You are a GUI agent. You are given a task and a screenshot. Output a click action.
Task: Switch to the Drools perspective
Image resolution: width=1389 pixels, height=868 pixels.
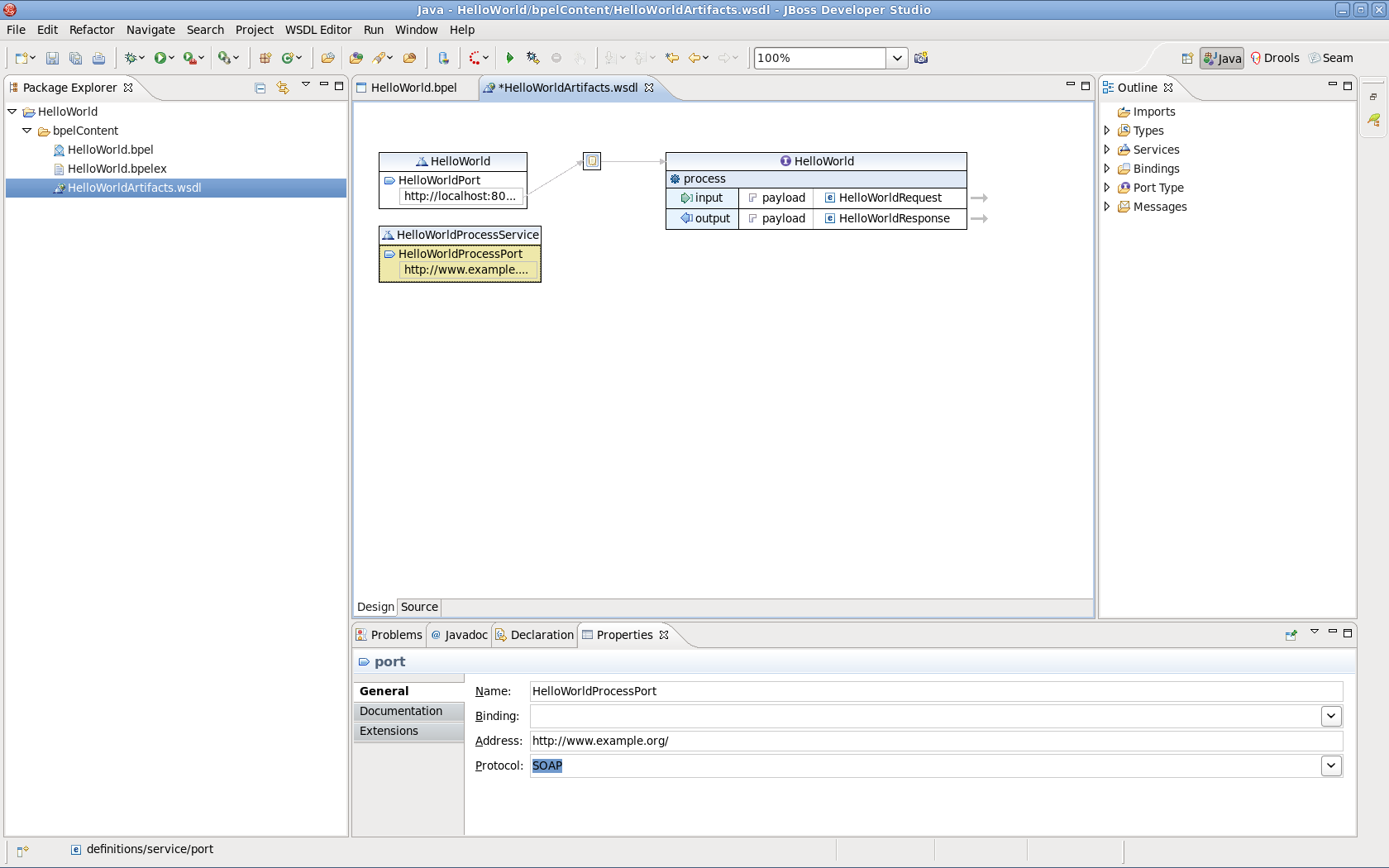click(1276, 58)
